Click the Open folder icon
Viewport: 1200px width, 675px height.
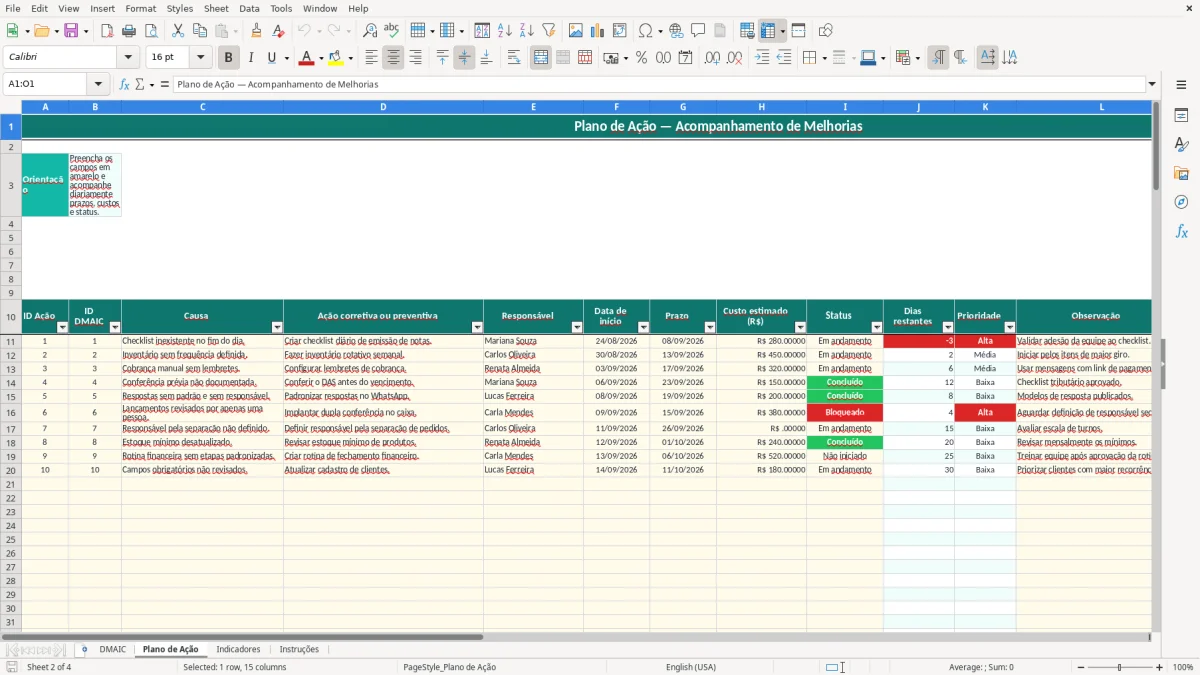(x=43, y=31)
